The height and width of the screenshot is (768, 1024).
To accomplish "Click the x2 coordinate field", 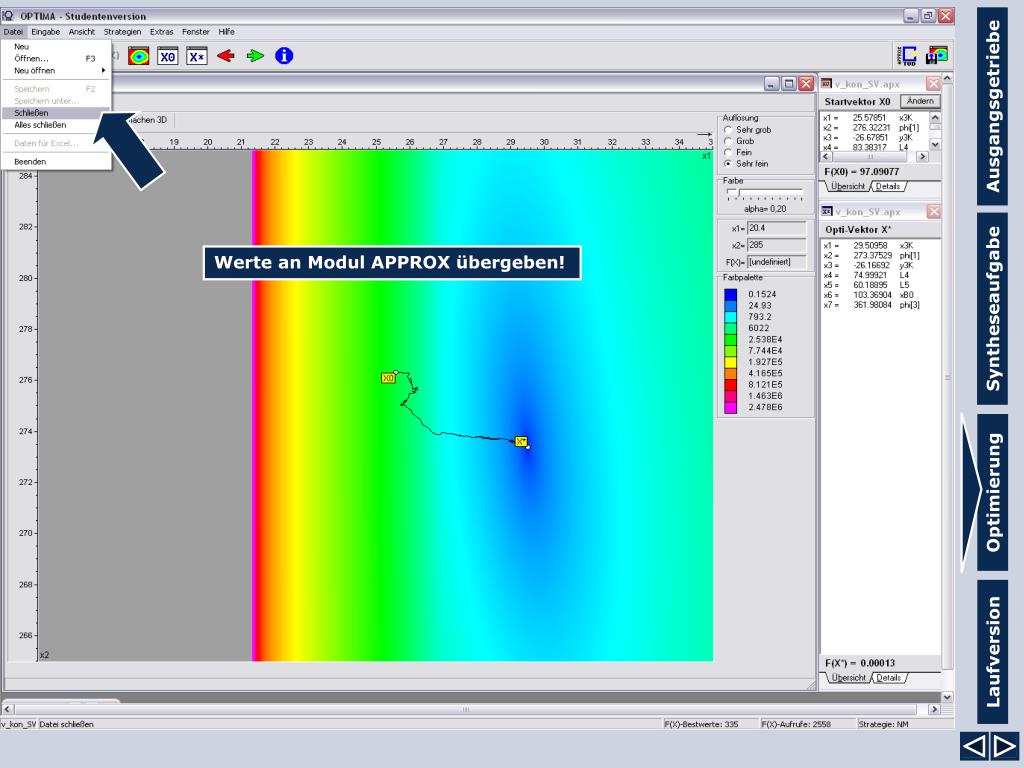I will pyautogui.click(x=776, y=245).
